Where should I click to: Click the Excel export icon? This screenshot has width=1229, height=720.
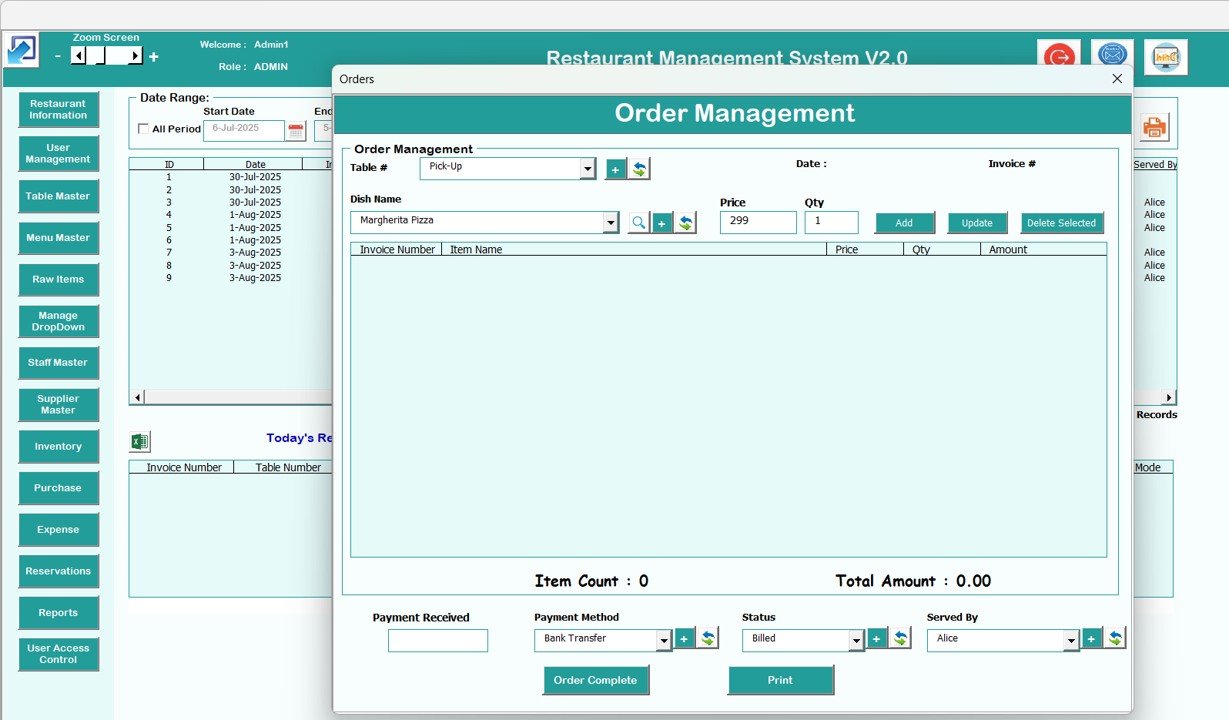click(140, 442)
